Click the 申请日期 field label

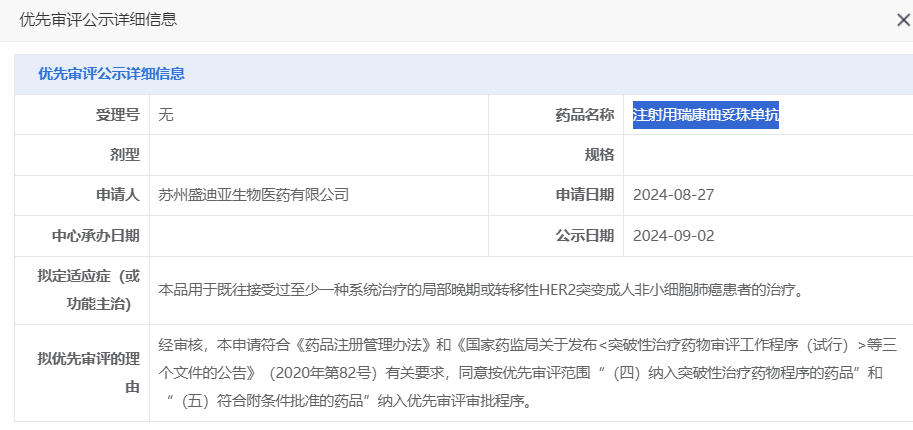[x=585, y=195]
